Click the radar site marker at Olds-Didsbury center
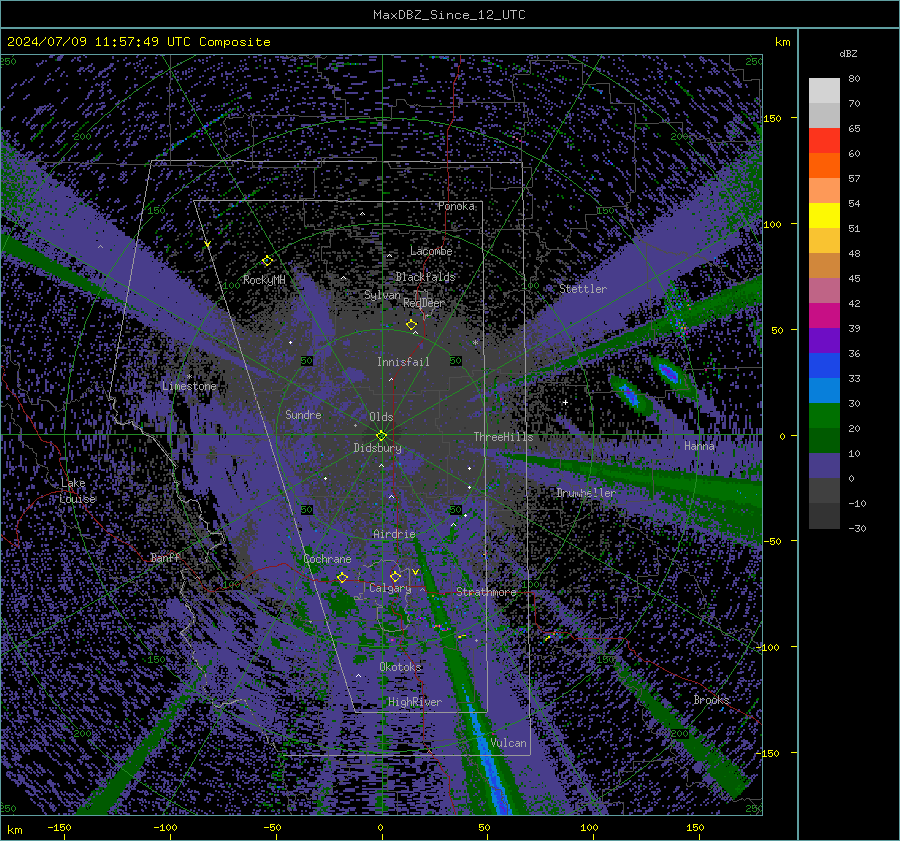Image resolution: width=900 pixels, height=841 pixels. click(x=381, y=435)
